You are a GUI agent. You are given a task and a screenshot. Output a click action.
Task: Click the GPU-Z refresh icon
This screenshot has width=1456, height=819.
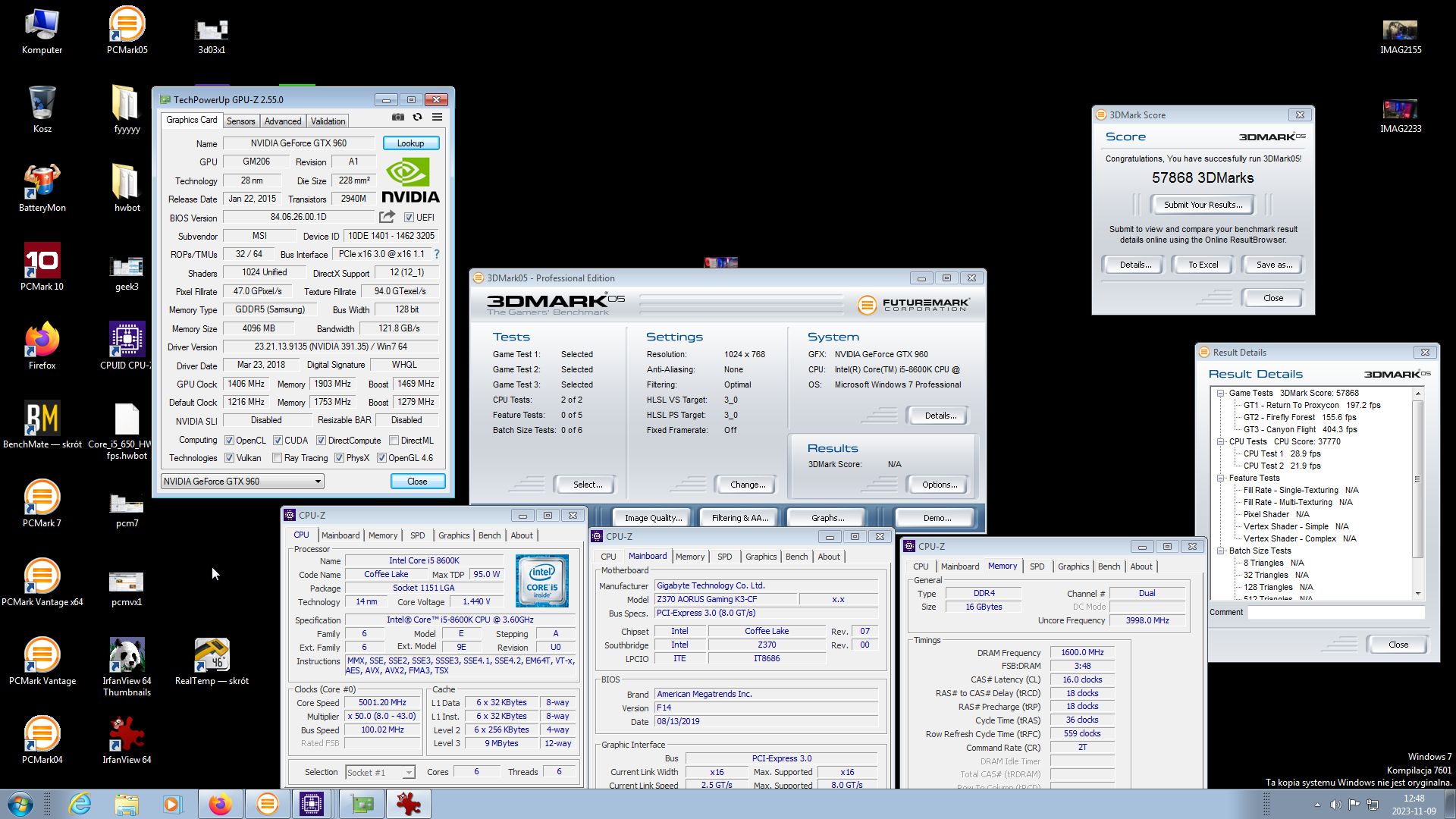click(x=417, y=117)
